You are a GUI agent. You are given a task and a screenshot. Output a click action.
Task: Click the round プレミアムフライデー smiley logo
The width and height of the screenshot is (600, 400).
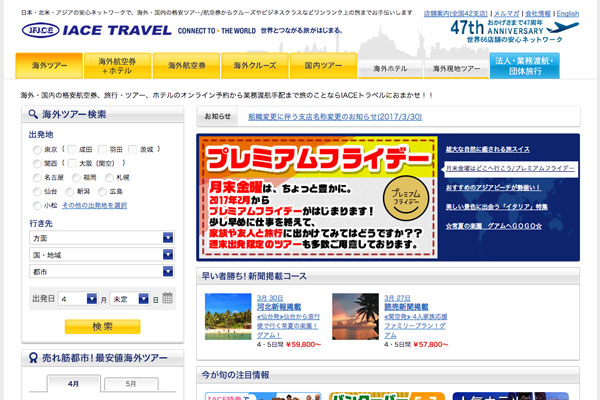[x=406, y=198]
